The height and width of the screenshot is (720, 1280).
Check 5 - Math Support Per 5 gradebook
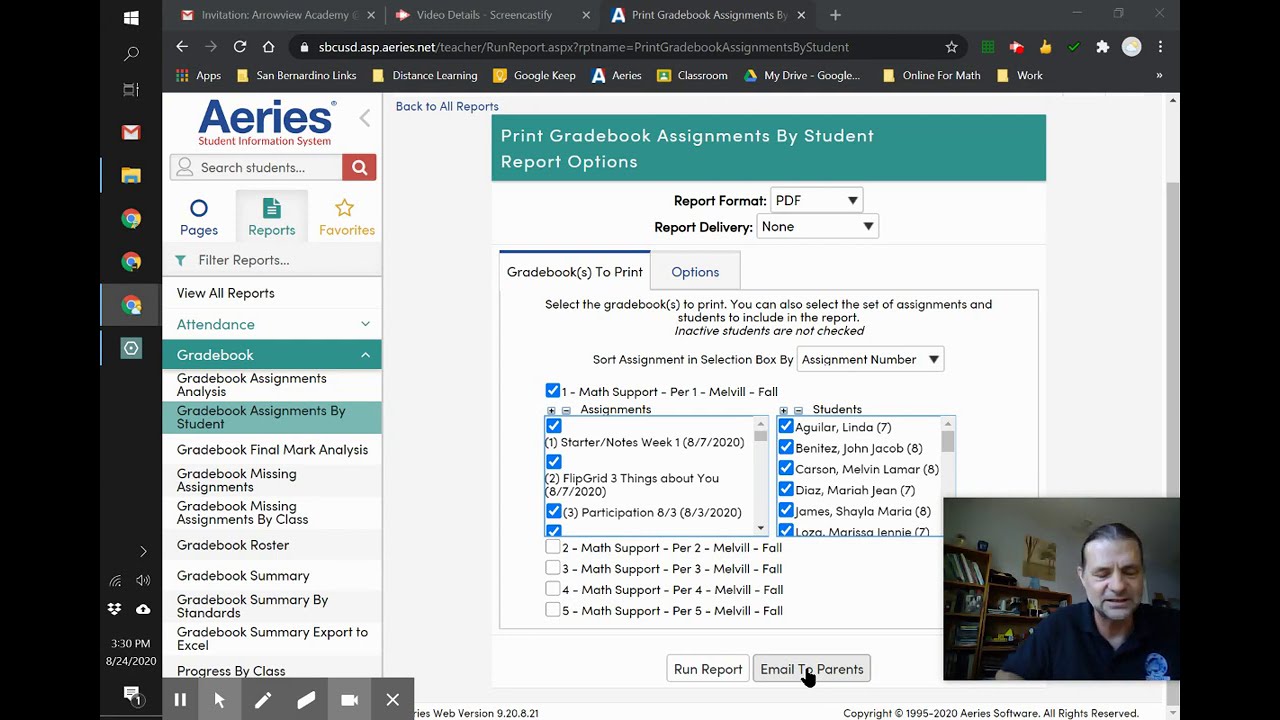tap(553, 610)
